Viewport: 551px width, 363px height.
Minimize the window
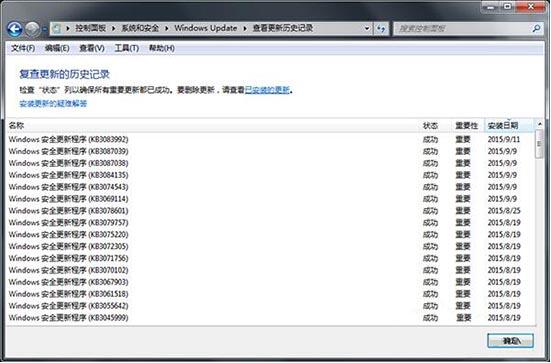(x=491, y=7)
